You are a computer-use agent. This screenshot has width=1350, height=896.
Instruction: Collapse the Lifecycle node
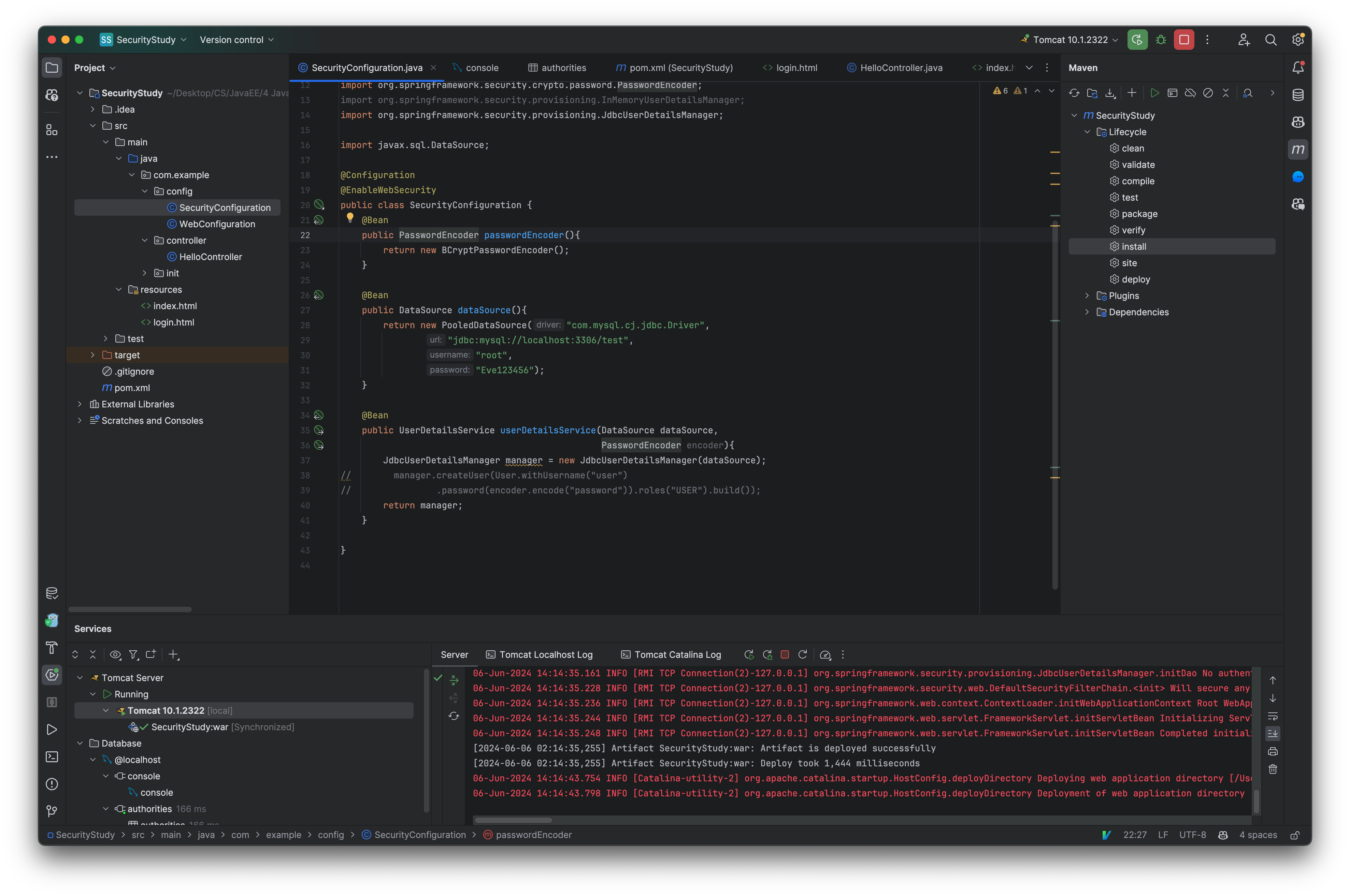pos(1087,131)
